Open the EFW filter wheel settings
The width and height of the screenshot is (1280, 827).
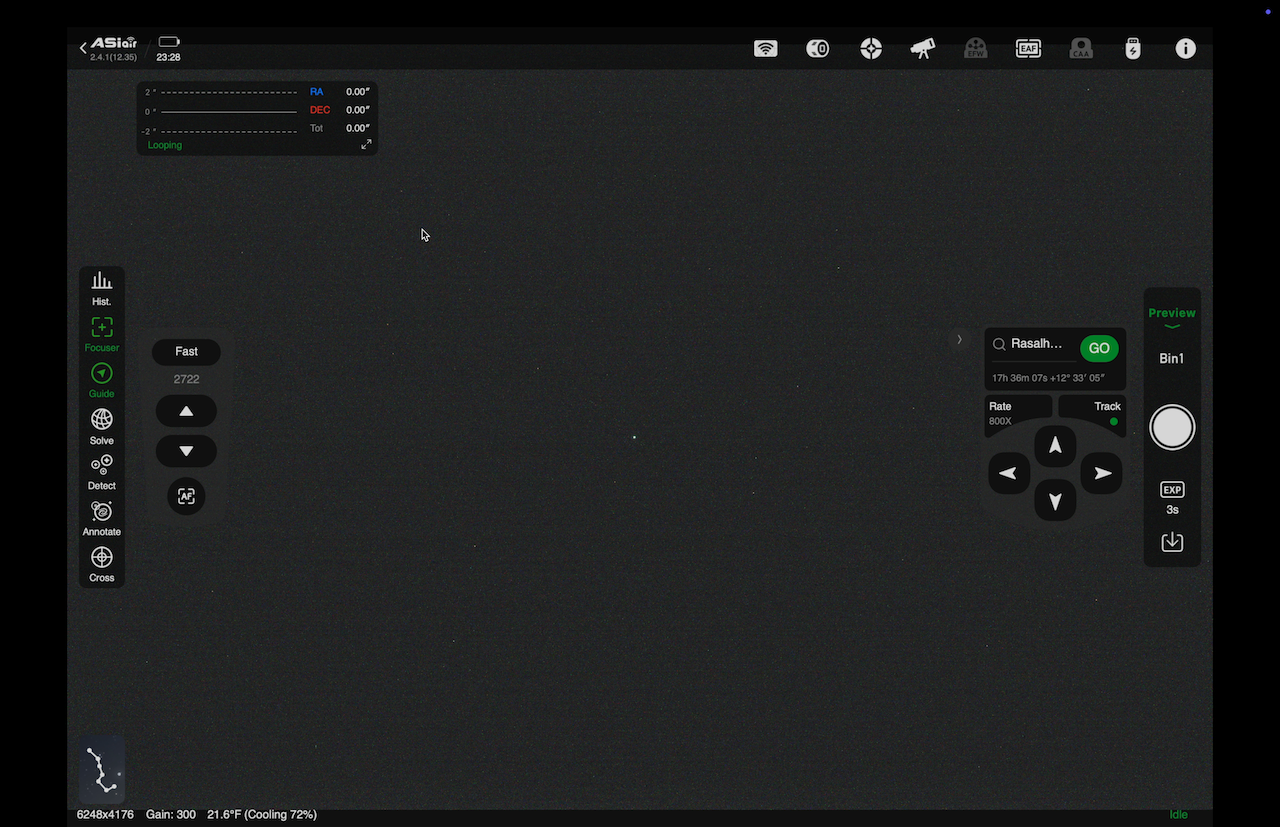pyautogui.click(x=976, y=49)
